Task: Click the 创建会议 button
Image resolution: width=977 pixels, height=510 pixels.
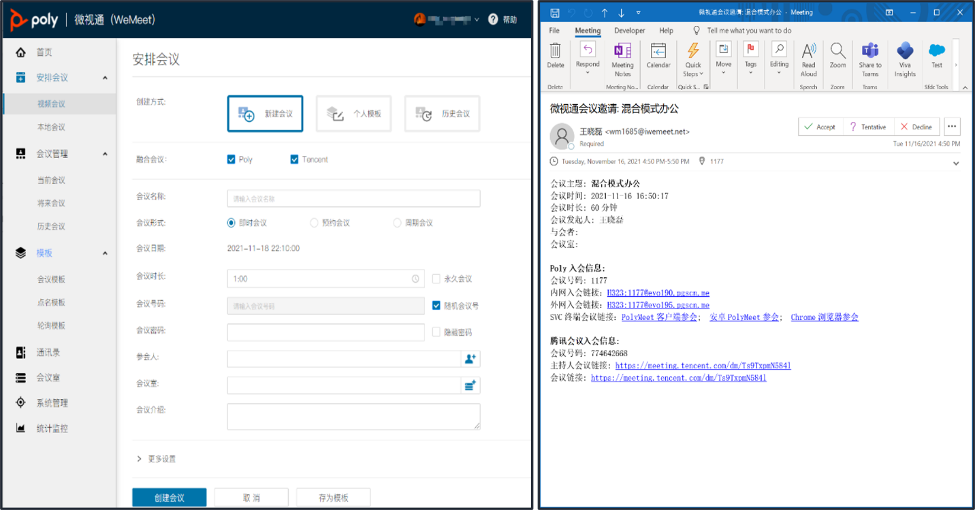Action: coord(169,498)
